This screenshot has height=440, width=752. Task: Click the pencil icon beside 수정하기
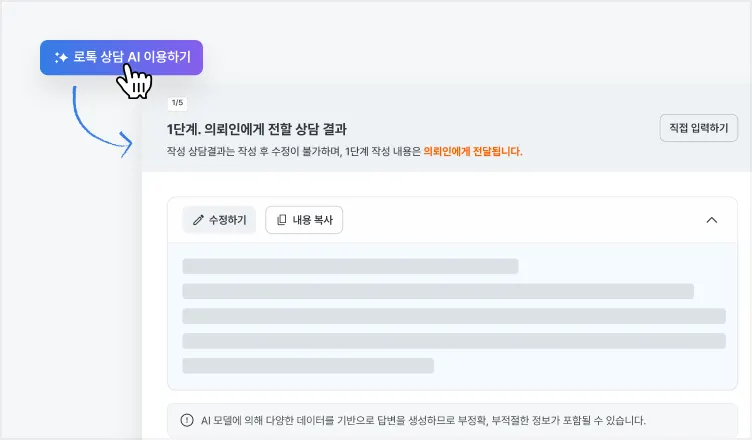tap(198, 220)
